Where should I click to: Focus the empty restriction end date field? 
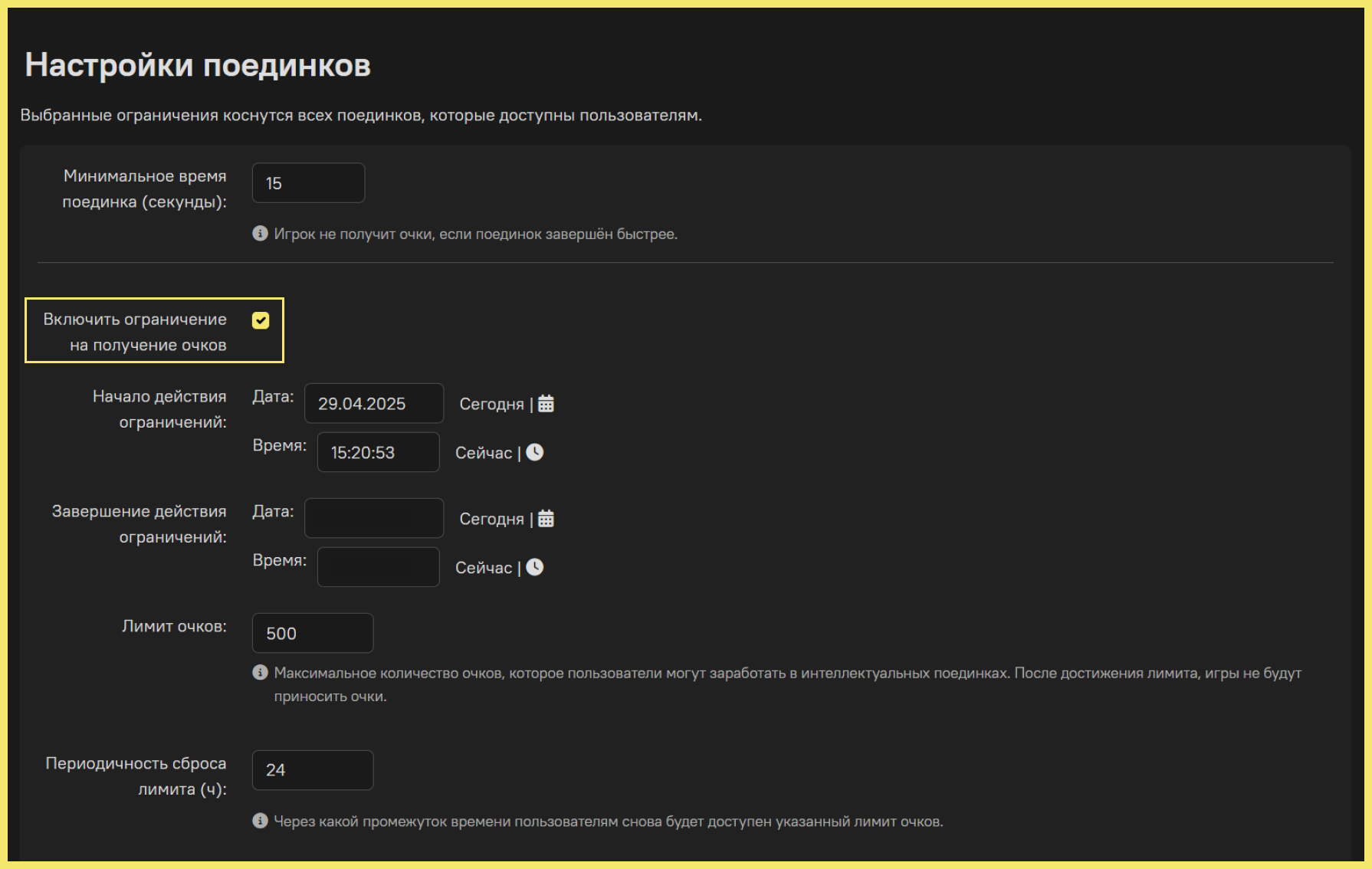[374, 518]
